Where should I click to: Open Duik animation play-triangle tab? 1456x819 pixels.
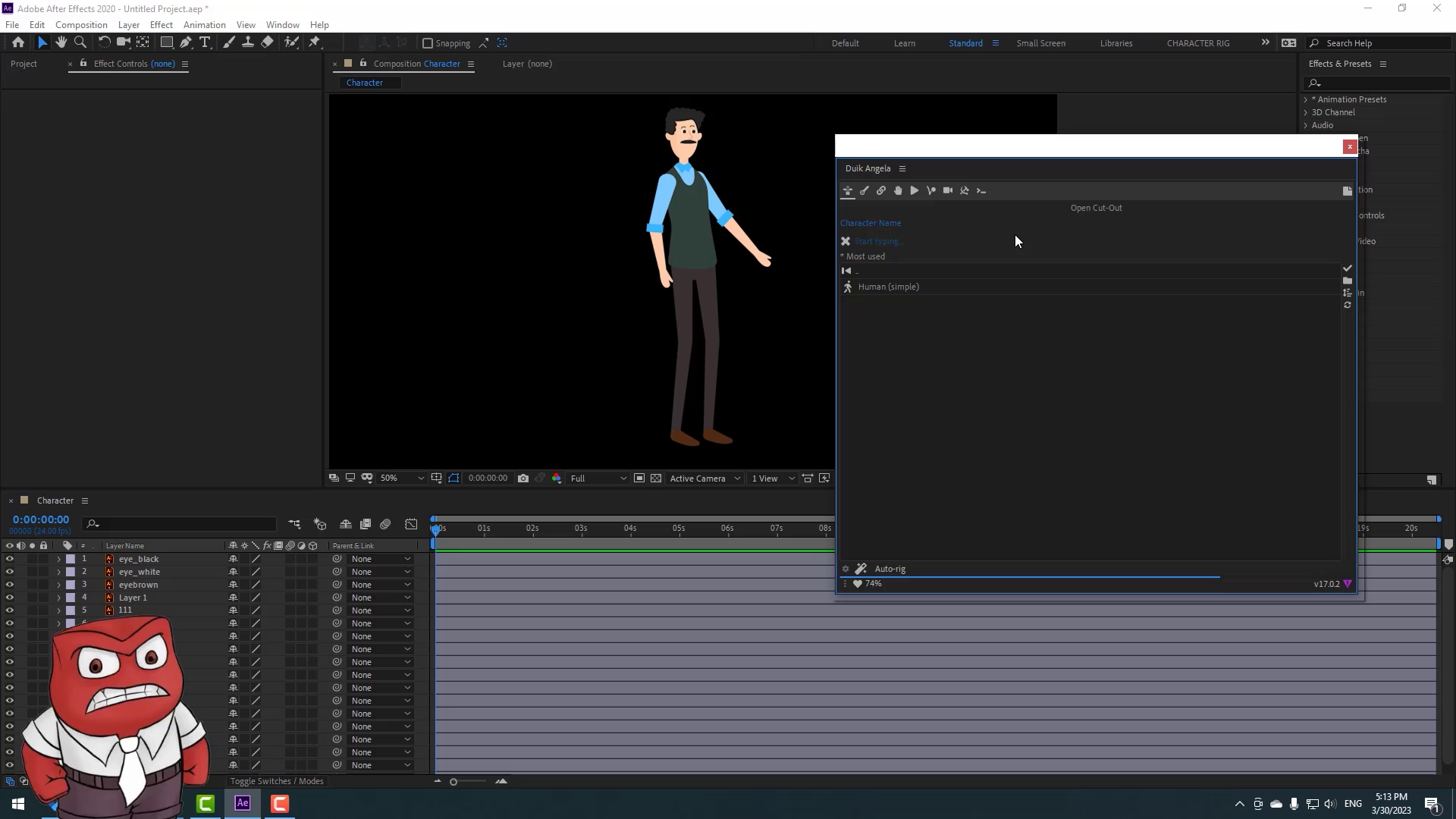[x=915, y=190]
